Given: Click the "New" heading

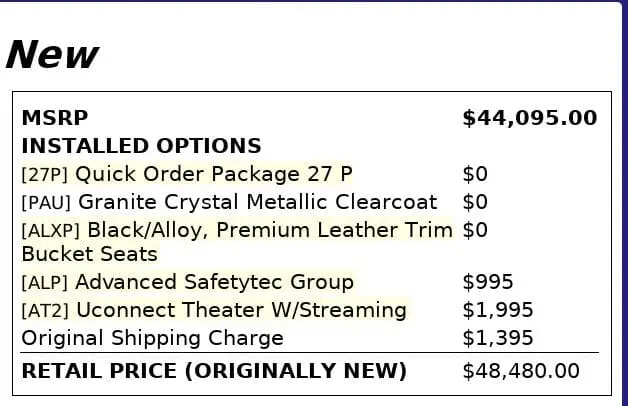Looking at the screenshot, I should click(52, 54).
